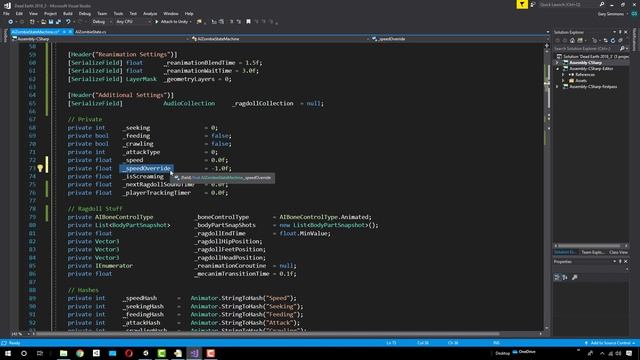Open Task View on the taskbar

pos(40,353)
